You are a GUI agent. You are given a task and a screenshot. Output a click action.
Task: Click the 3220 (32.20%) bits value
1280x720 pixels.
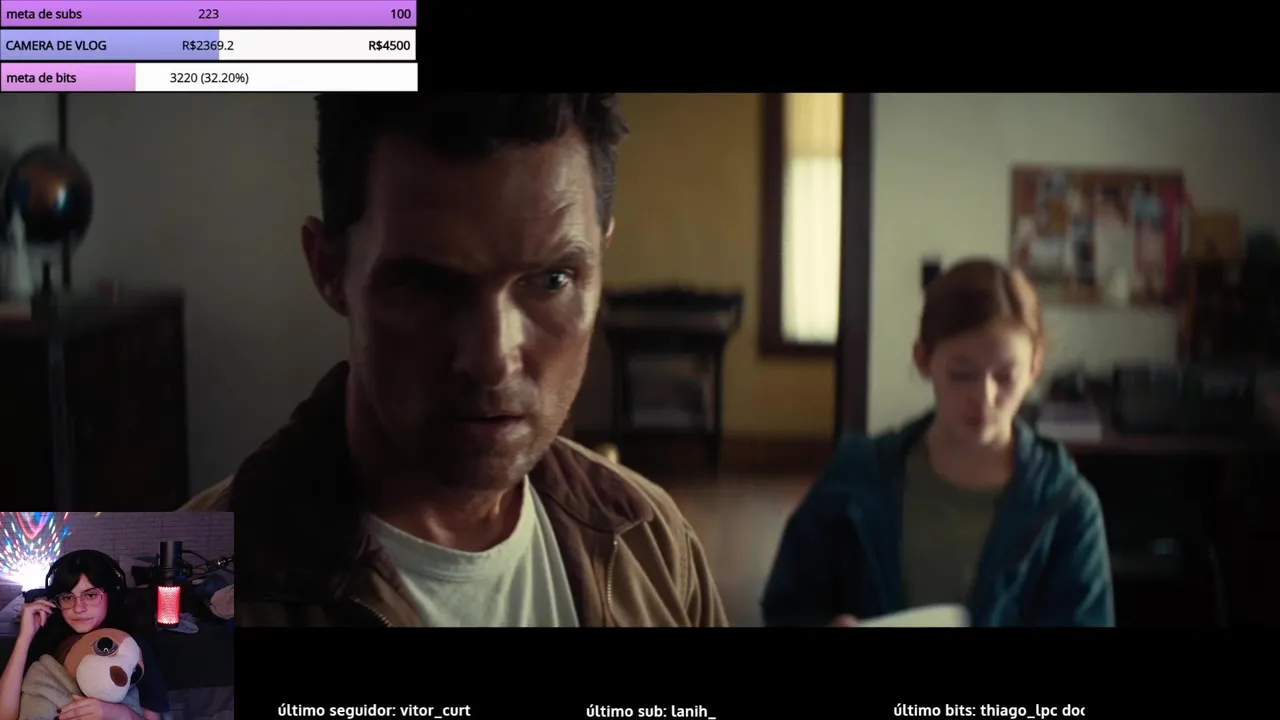209,78
